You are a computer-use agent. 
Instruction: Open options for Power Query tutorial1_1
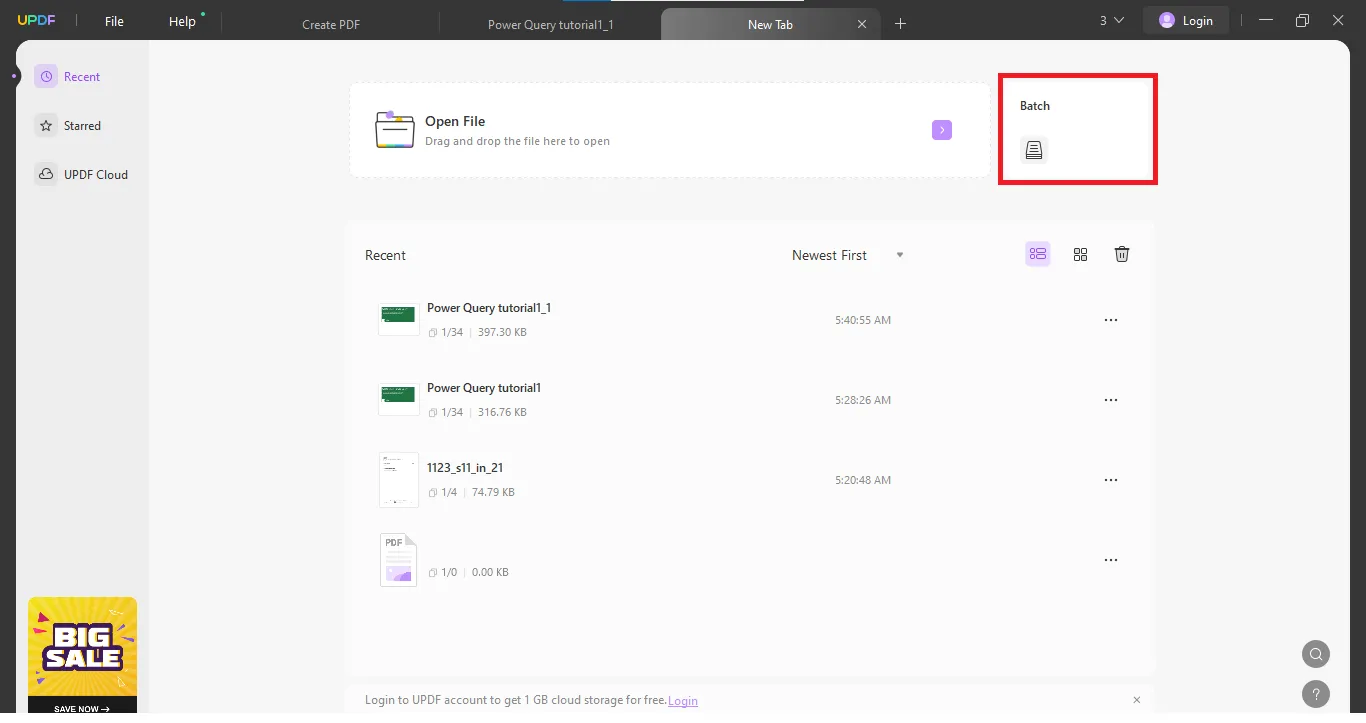(x=1111, y=320)
